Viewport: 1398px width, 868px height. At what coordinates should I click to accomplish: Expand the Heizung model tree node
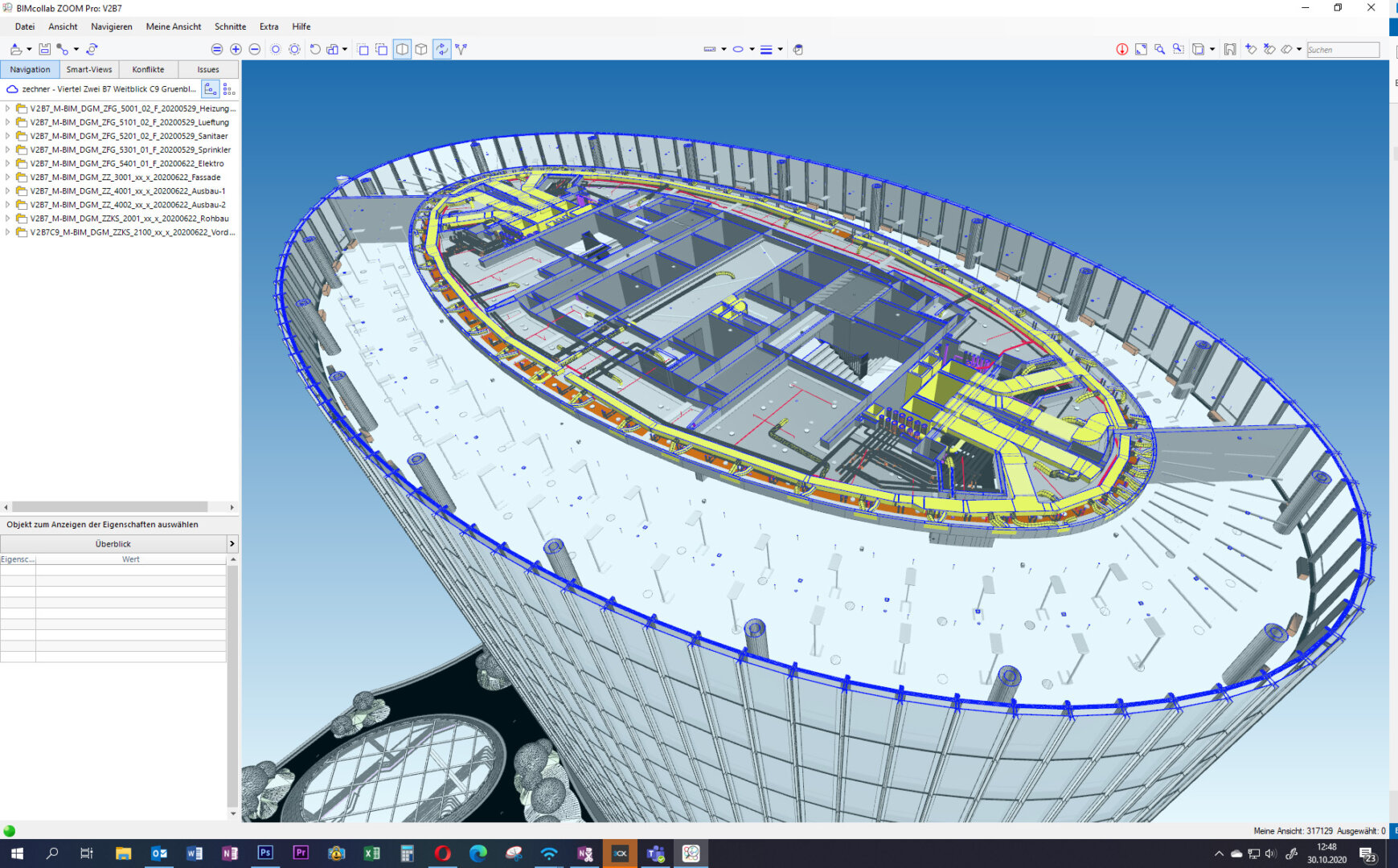pyautogui.click(x=8, y=108)
